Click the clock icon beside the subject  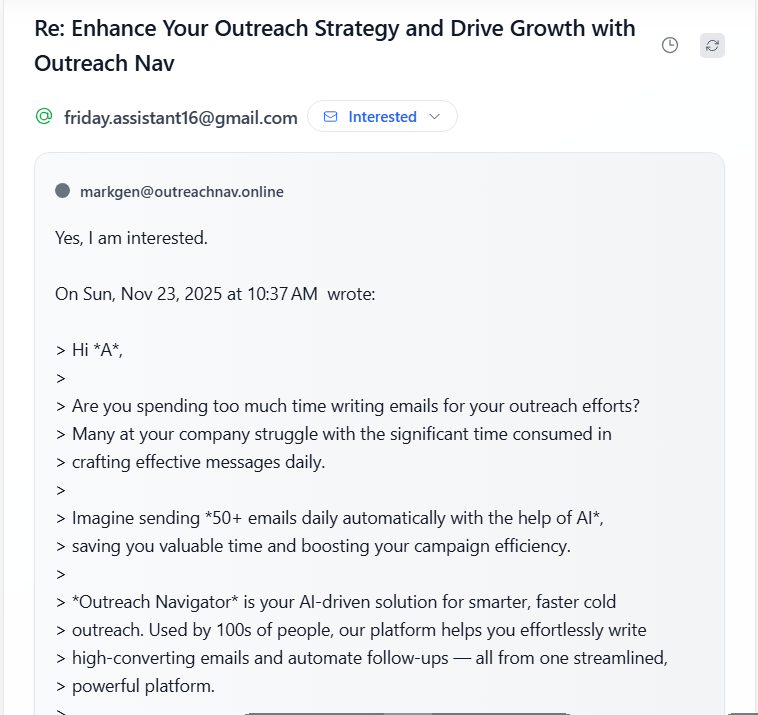pos(670,45)
